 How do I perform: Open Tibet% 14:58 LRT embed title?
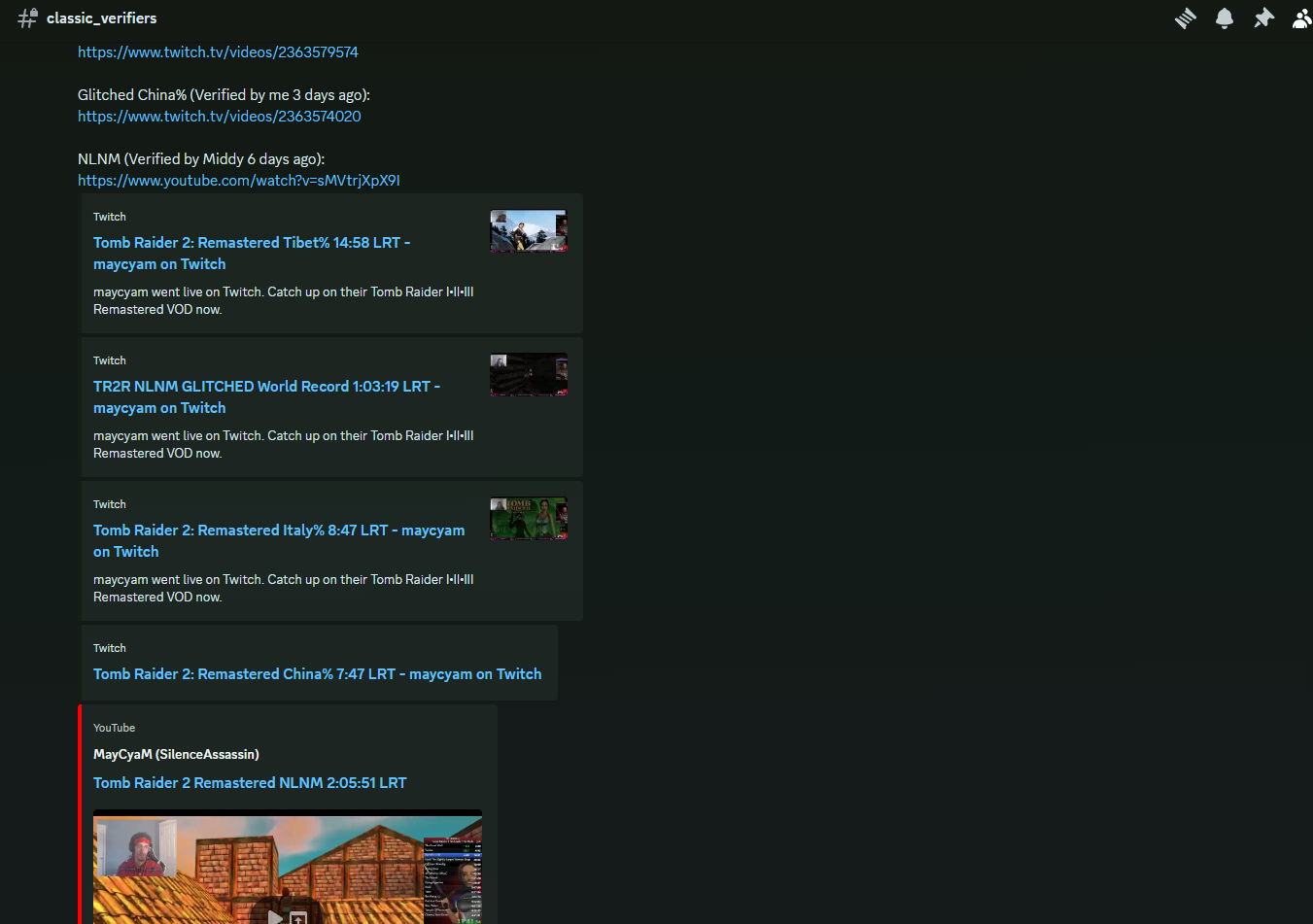click(252, 254)
